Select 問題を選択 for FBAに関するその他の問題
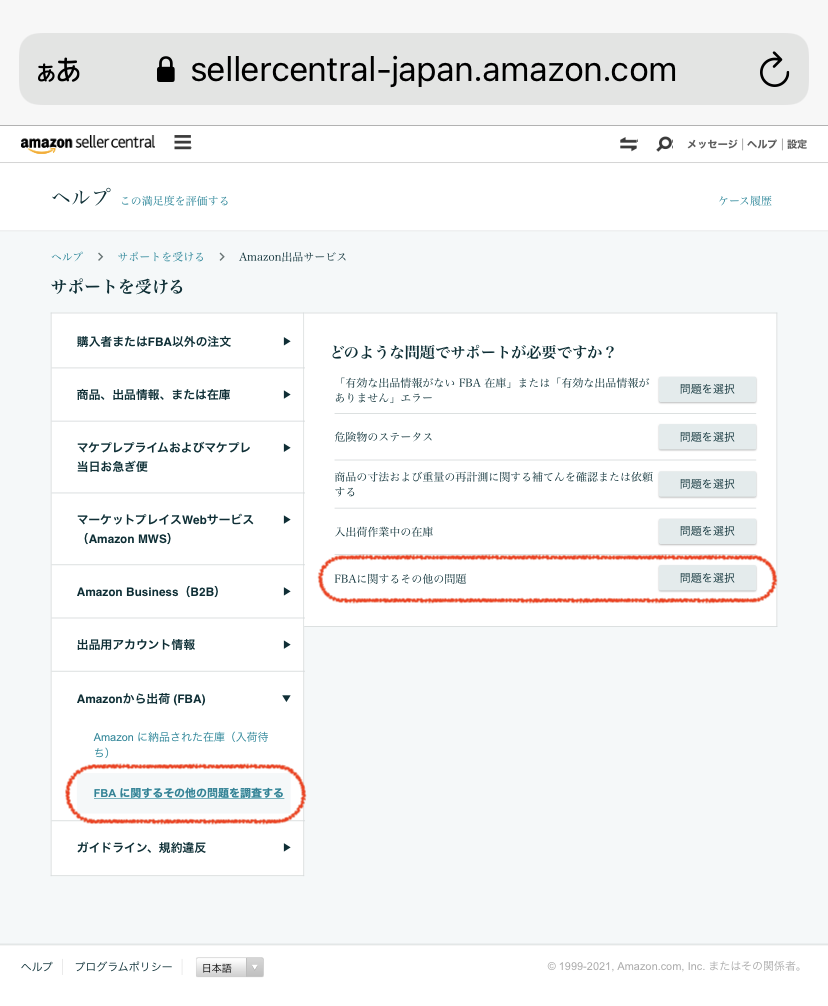This screenshot has height=1006, width=828. pos(706,578)
